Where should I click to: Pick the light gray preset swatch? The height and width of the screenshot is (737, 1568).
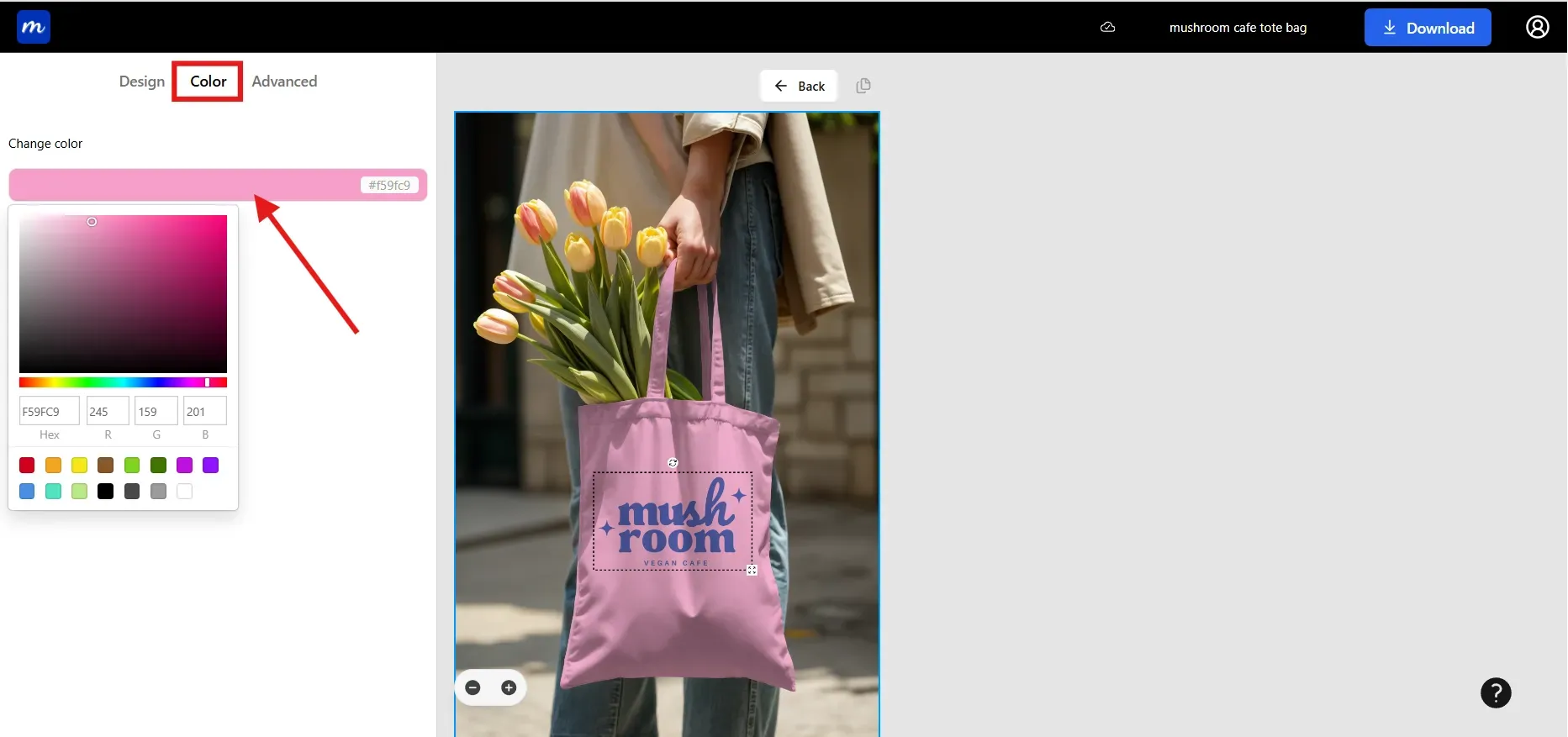tap(158, 491)
